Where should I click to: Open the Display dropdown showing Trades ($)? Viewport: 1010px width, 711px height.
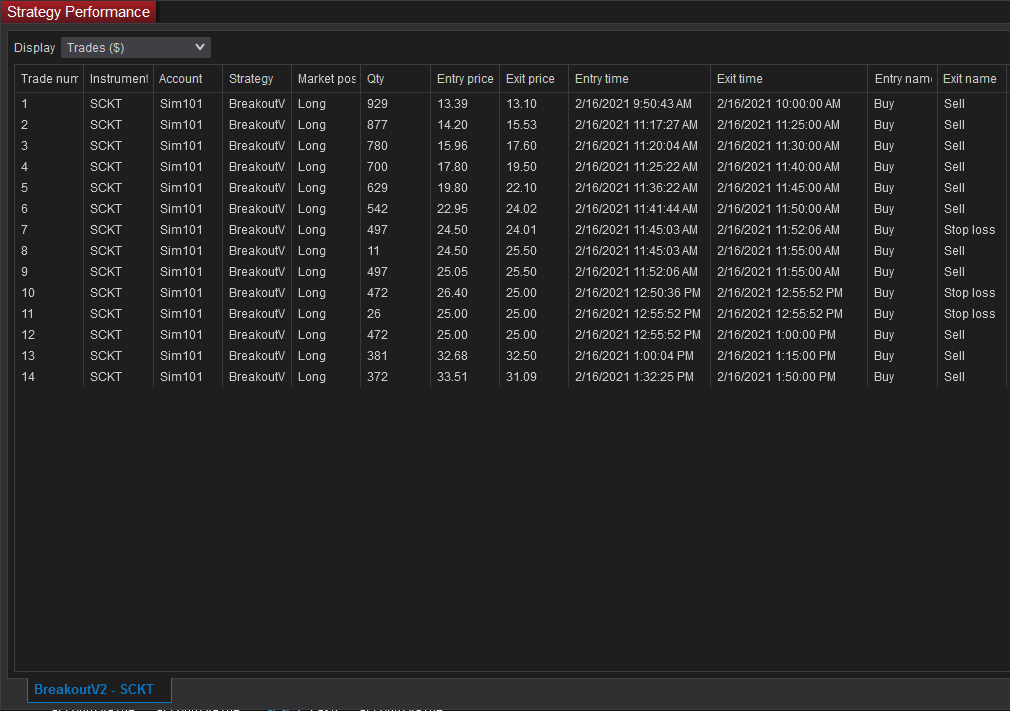[135, 48]
